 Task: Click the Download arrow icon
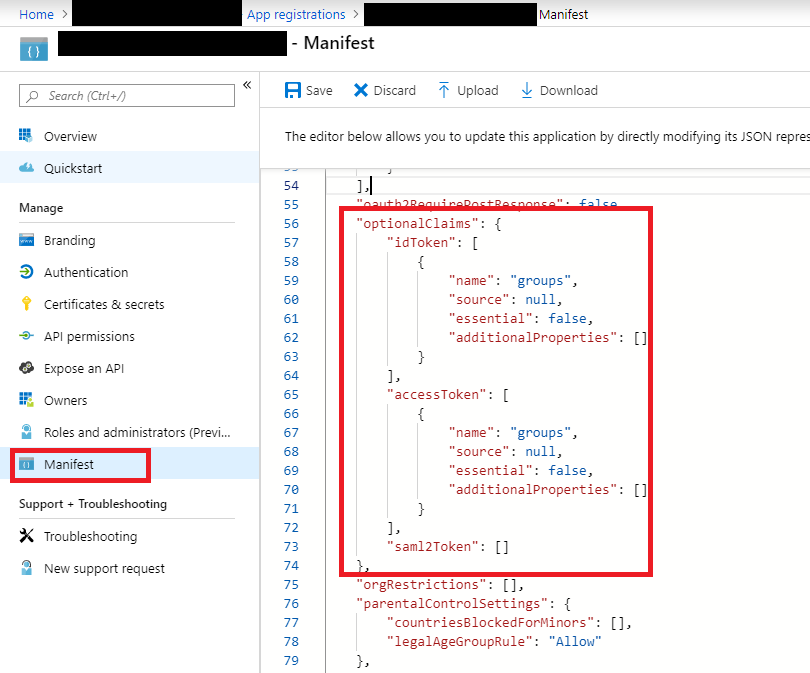tap(527, 90)
